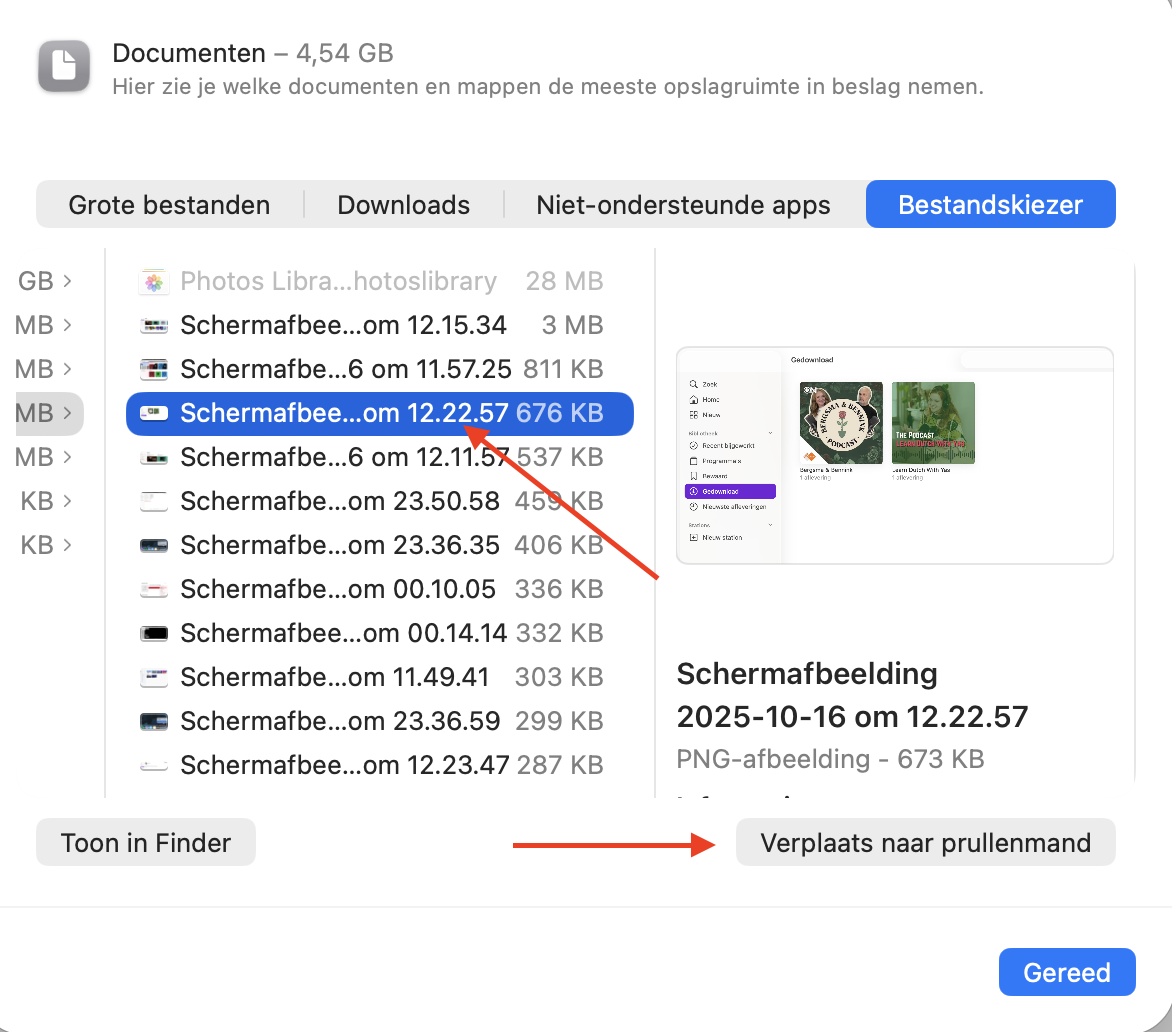Click the black thumbnail icon next to 00.14.14
Viewport: 1172px width, 1032px height.
(x=153, y=632)
